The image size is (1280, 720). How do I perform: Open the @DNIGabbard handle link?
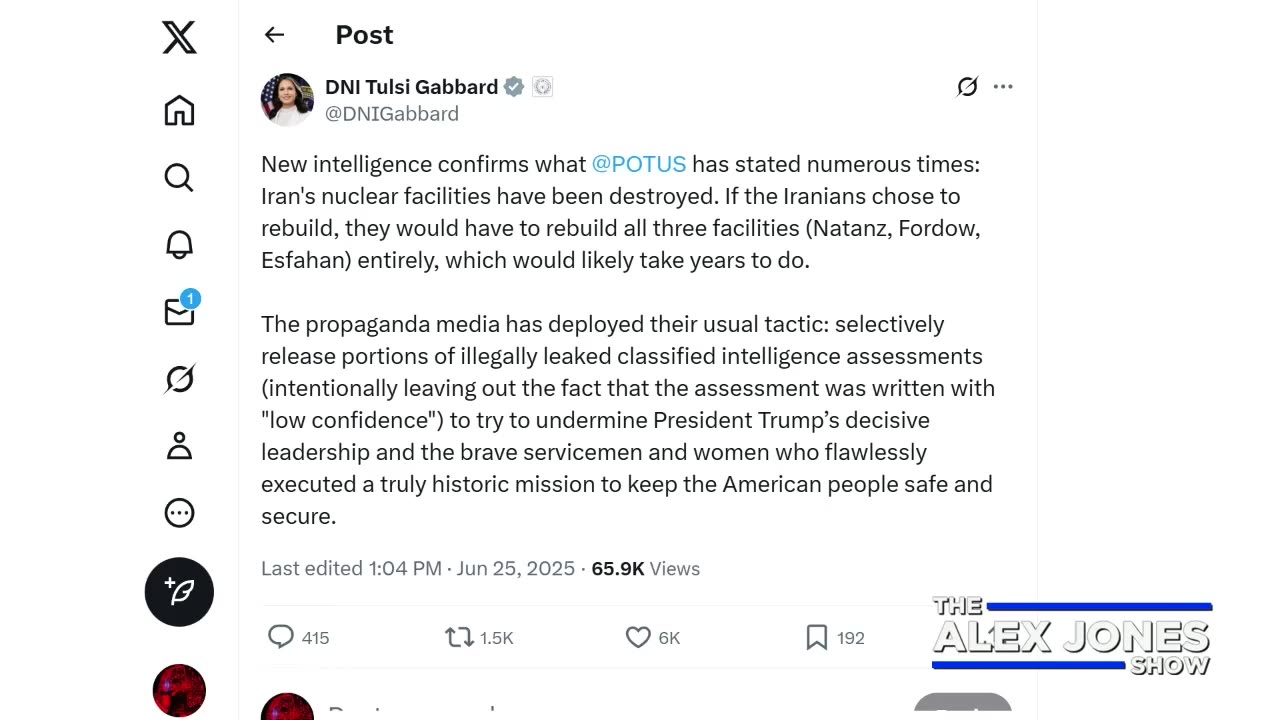[x=392, y=114]
